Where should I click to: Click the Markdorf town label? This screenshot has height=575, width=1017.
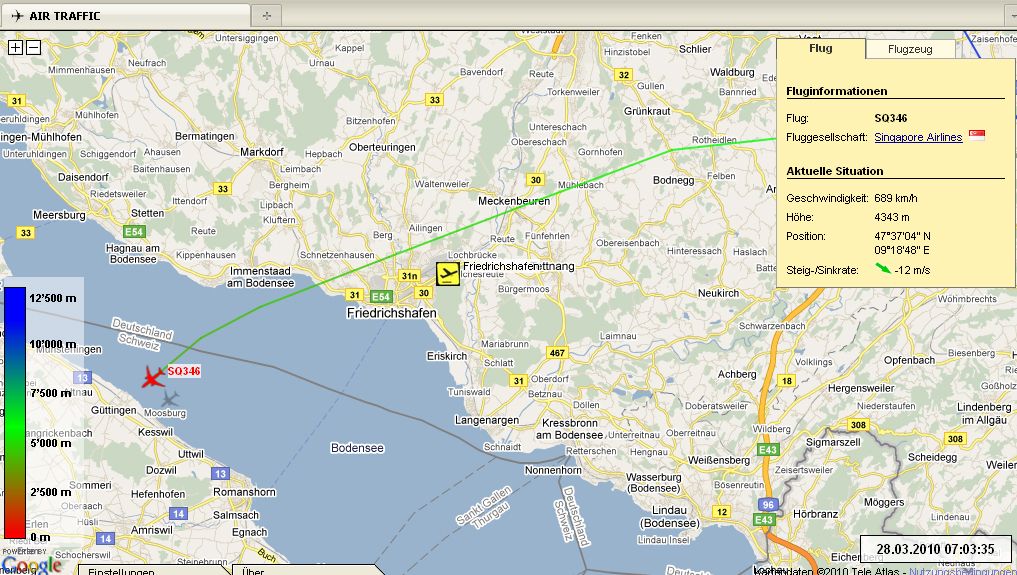coord(262,152)
